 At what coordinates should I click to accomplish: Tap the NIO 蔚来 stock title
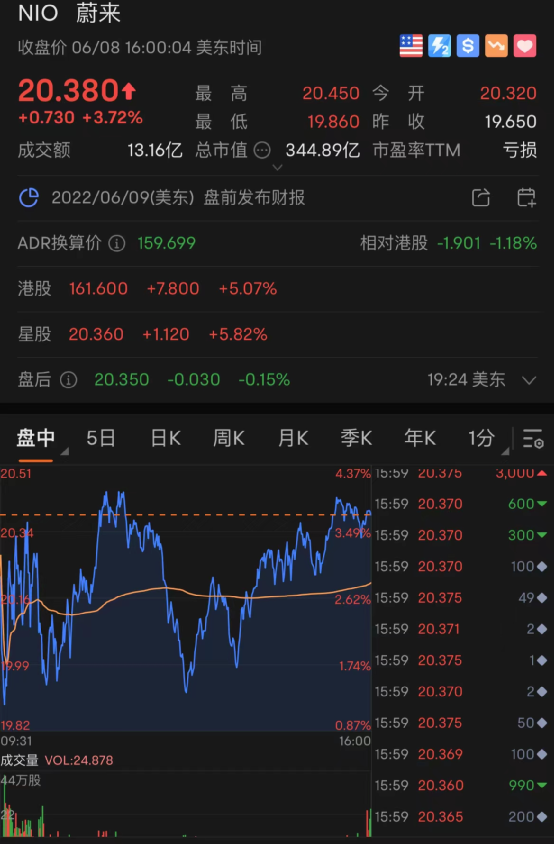(69, 13)
